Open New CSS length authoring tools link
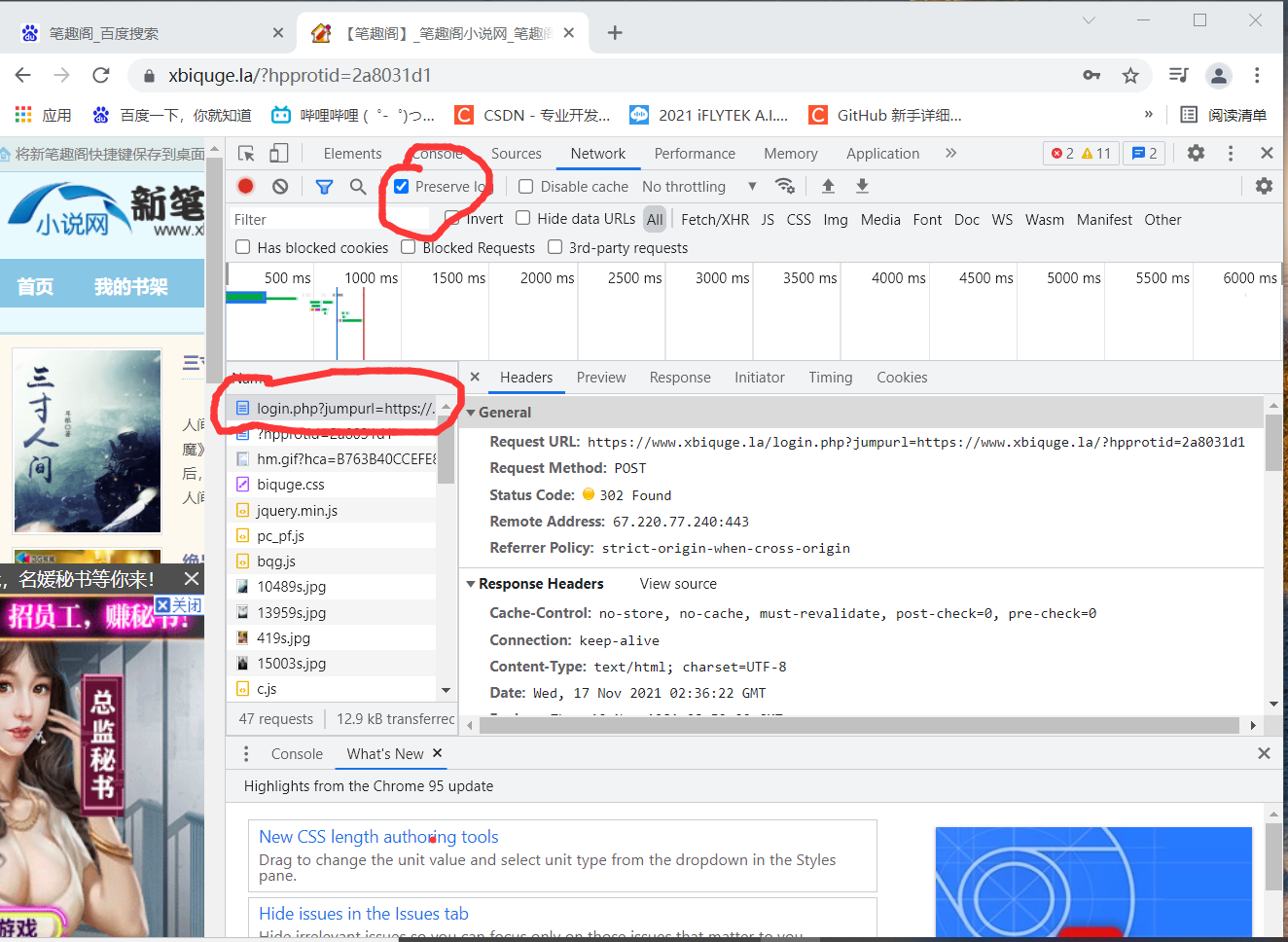This screenshot has height=942, width=1288. click(x=378, y=837)
